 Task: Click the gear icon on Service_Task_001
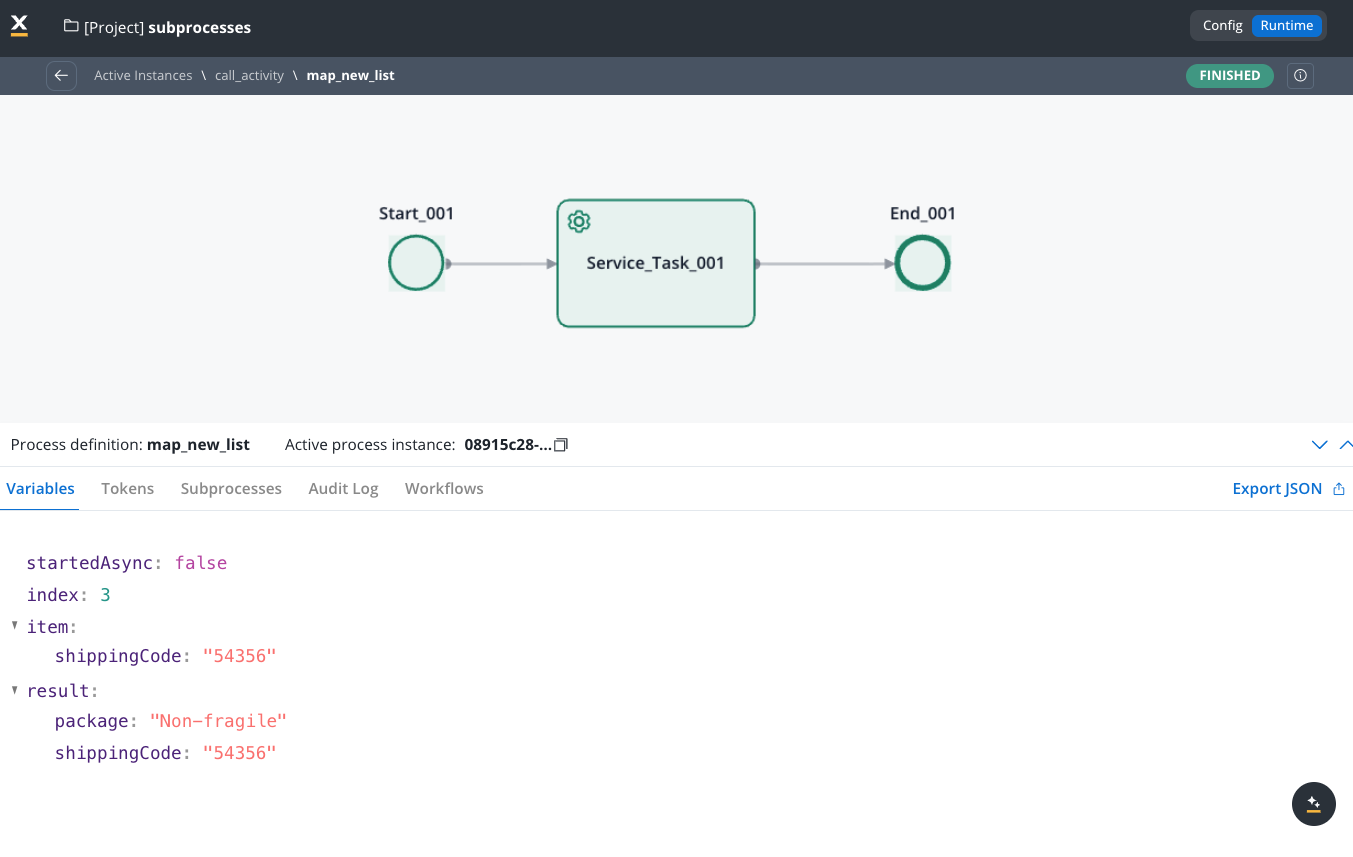[x=578, y=222]
